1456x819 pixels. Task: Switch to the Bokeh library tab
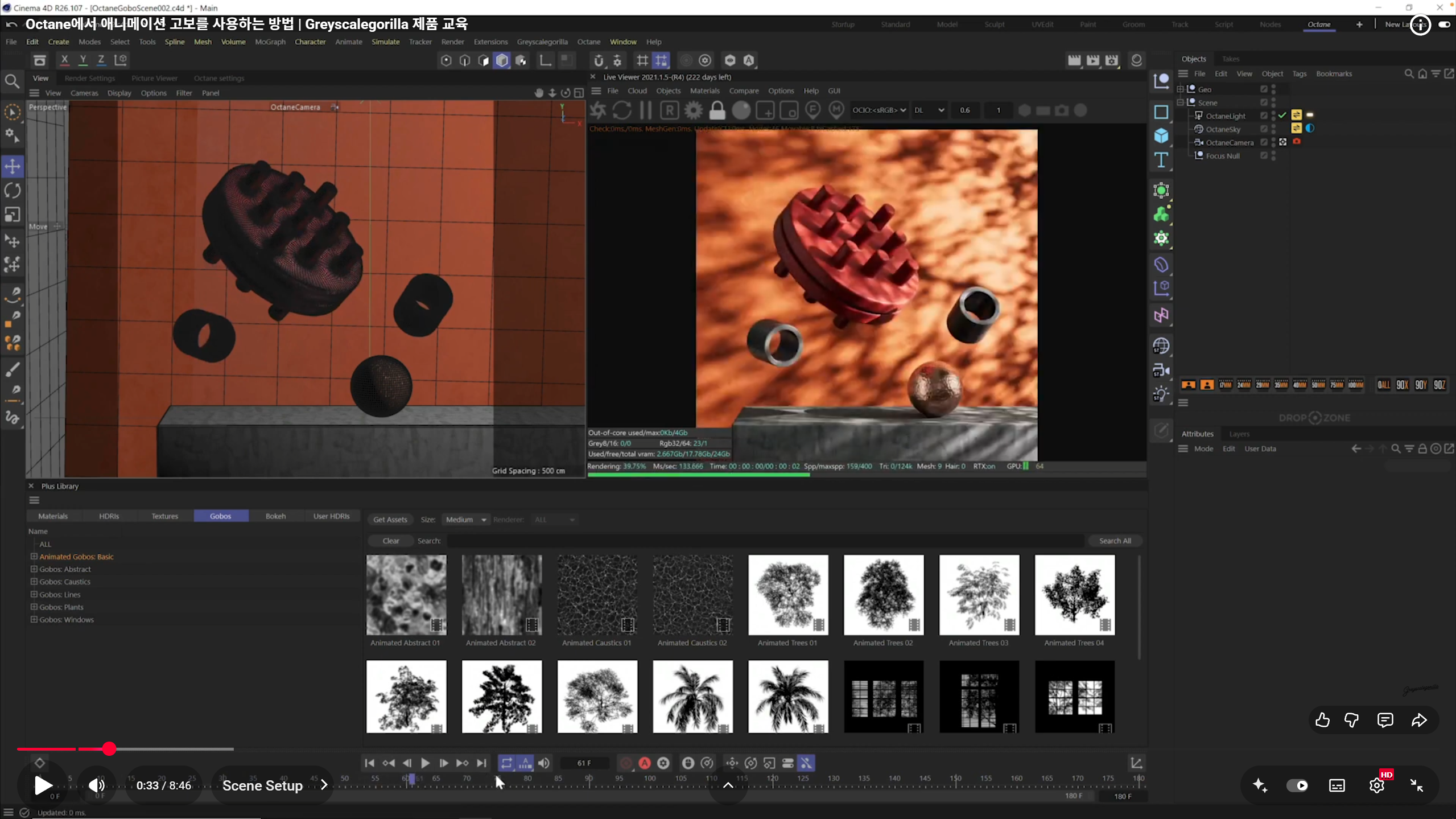tap(275, 516)
